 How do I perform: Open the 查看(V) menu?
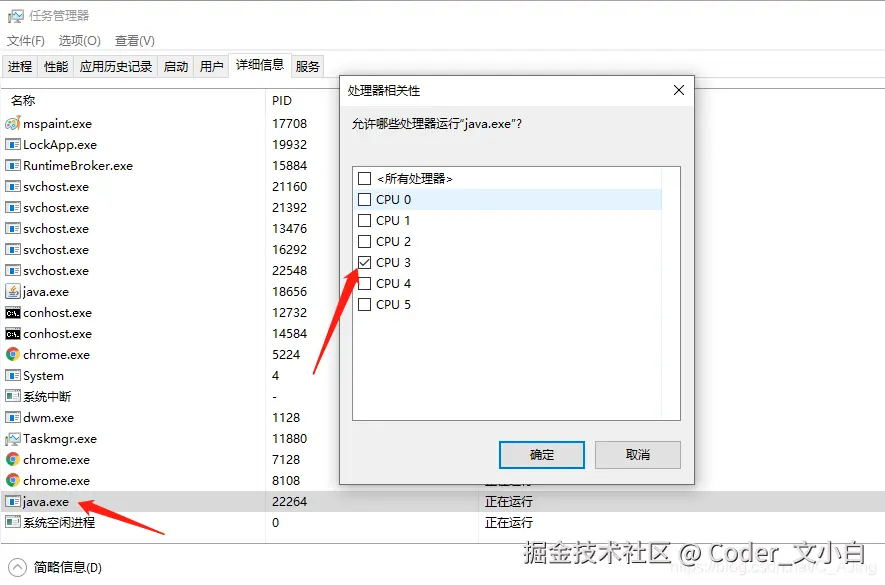pos(134,41)
